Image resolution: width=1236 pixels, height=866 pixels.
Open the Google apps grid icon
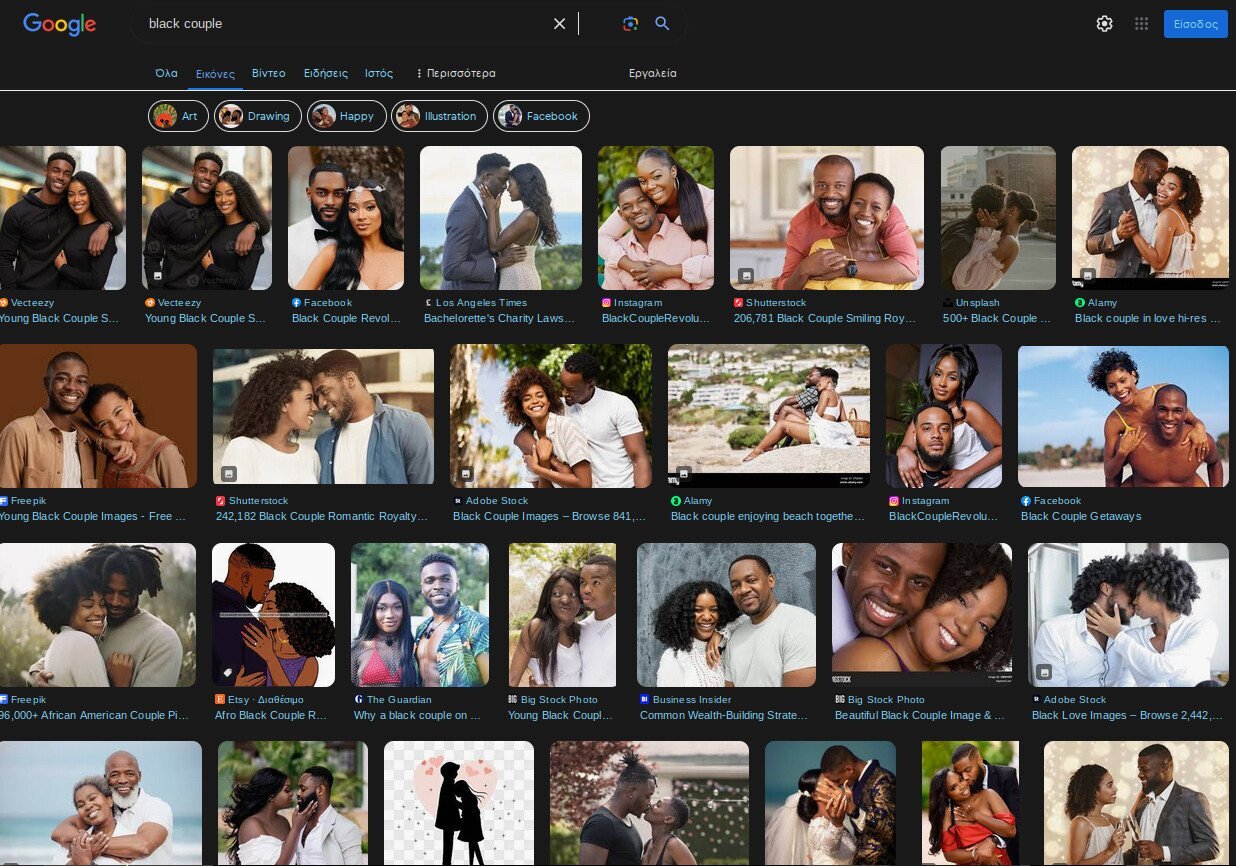click(x=1141, y=24)
